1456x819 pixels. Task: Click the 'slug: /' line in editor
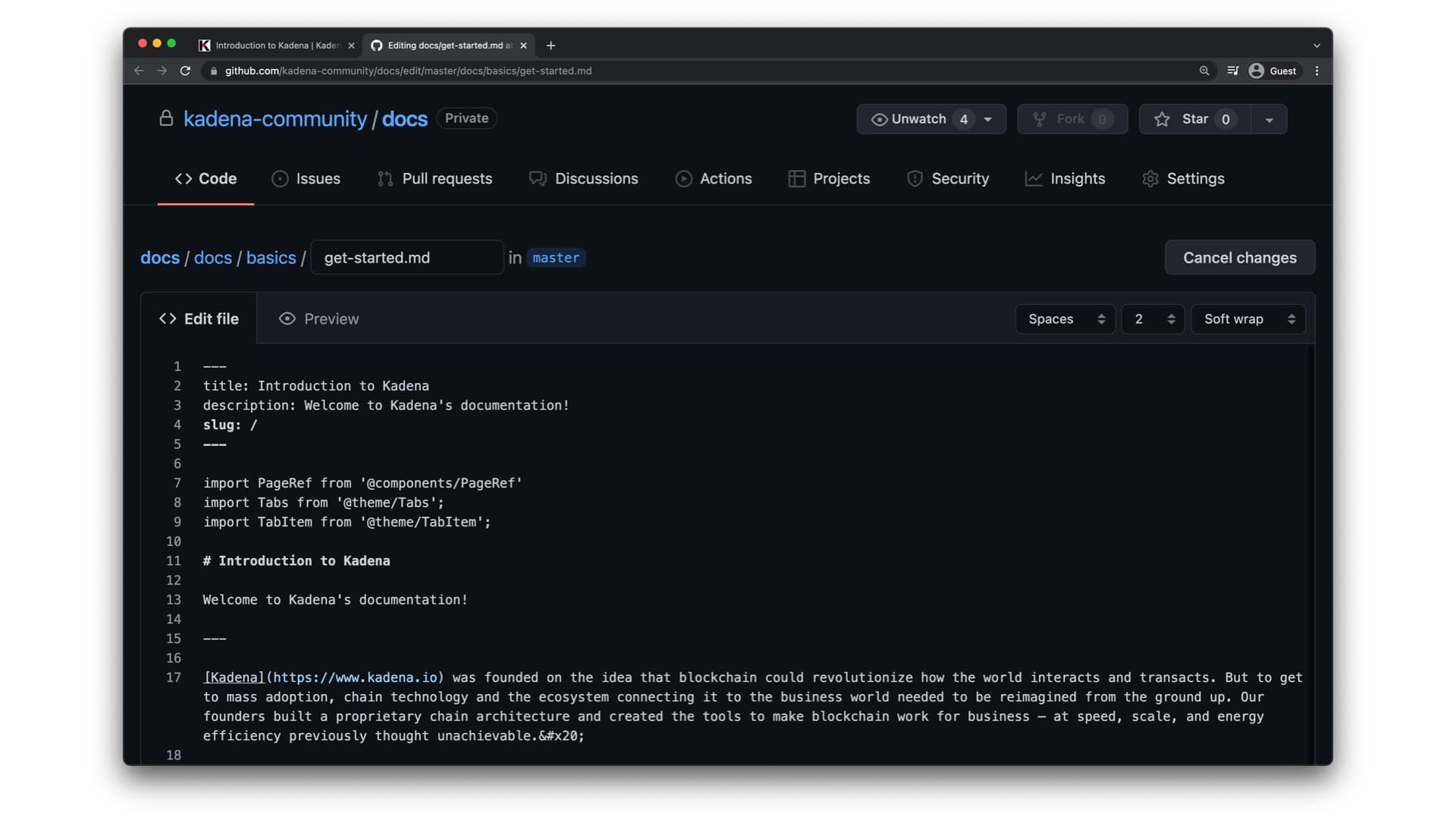click(231, 425)
